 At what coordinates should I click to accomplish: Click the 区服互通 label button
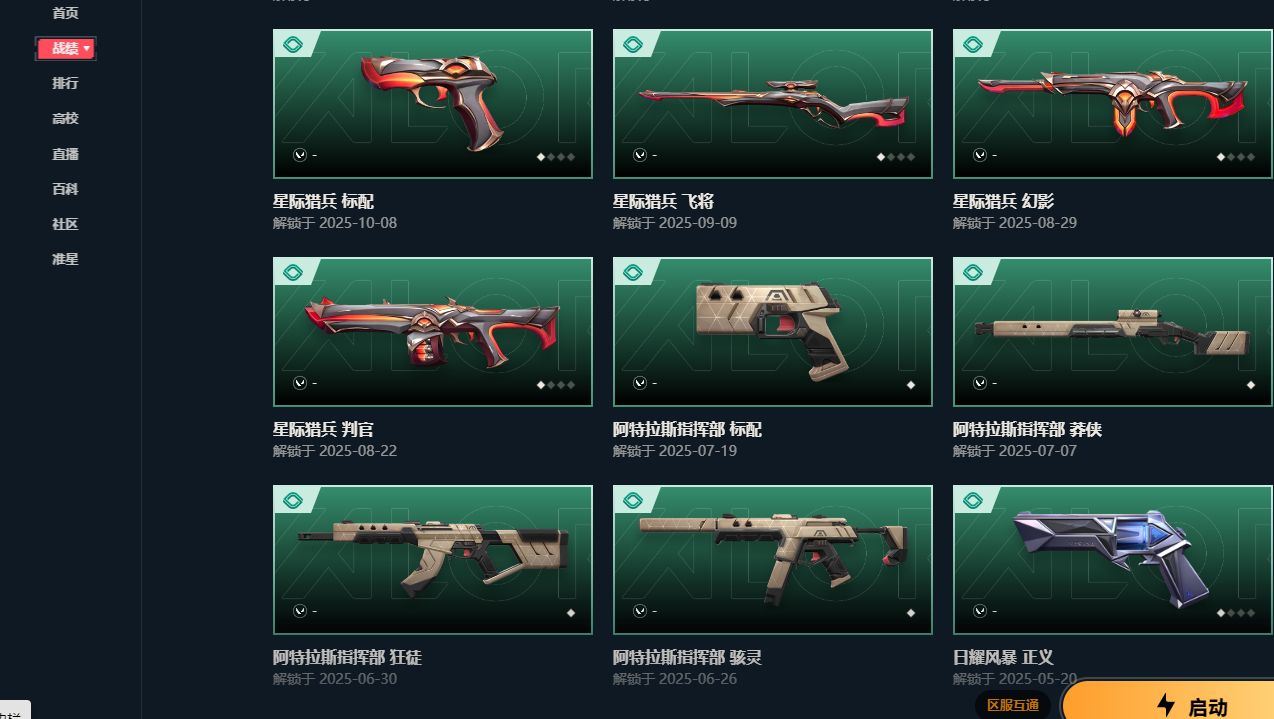(x=1012, y=705)
